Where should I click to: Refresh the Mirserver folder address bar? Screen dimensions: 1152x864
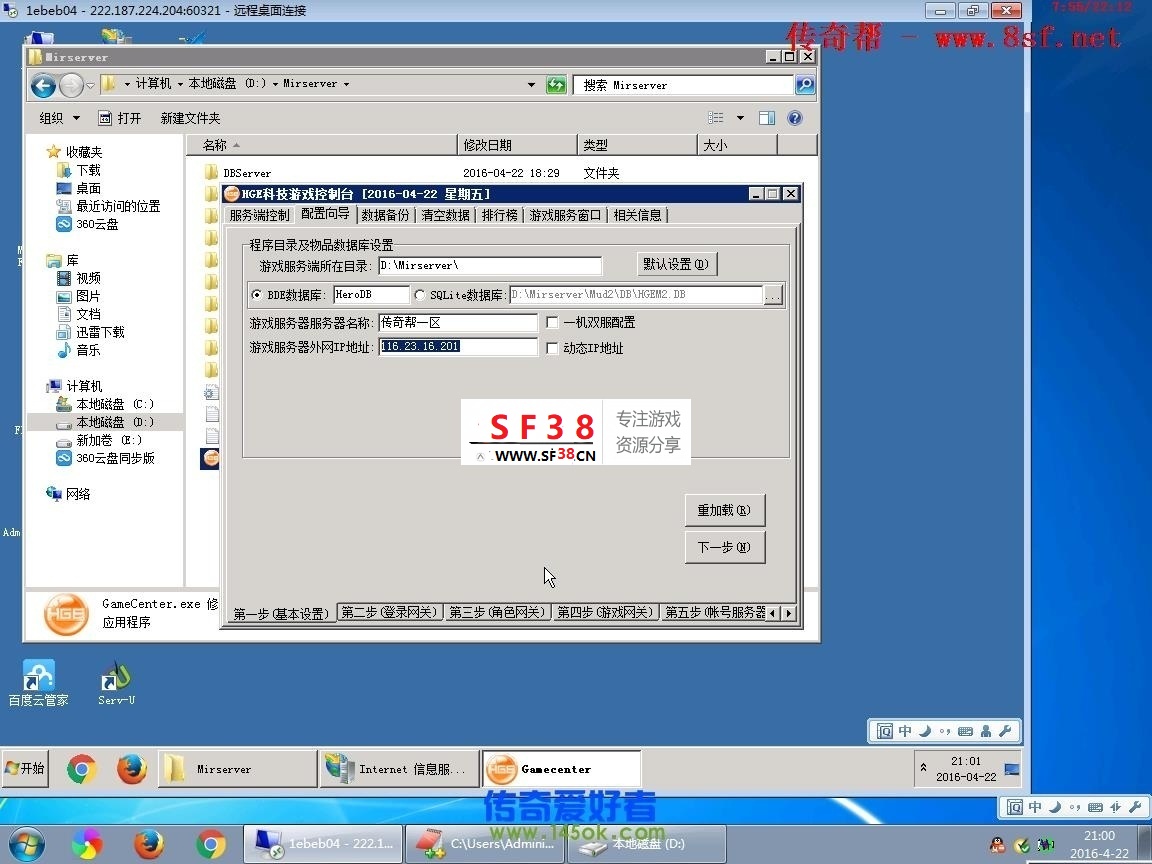(556, 84)
